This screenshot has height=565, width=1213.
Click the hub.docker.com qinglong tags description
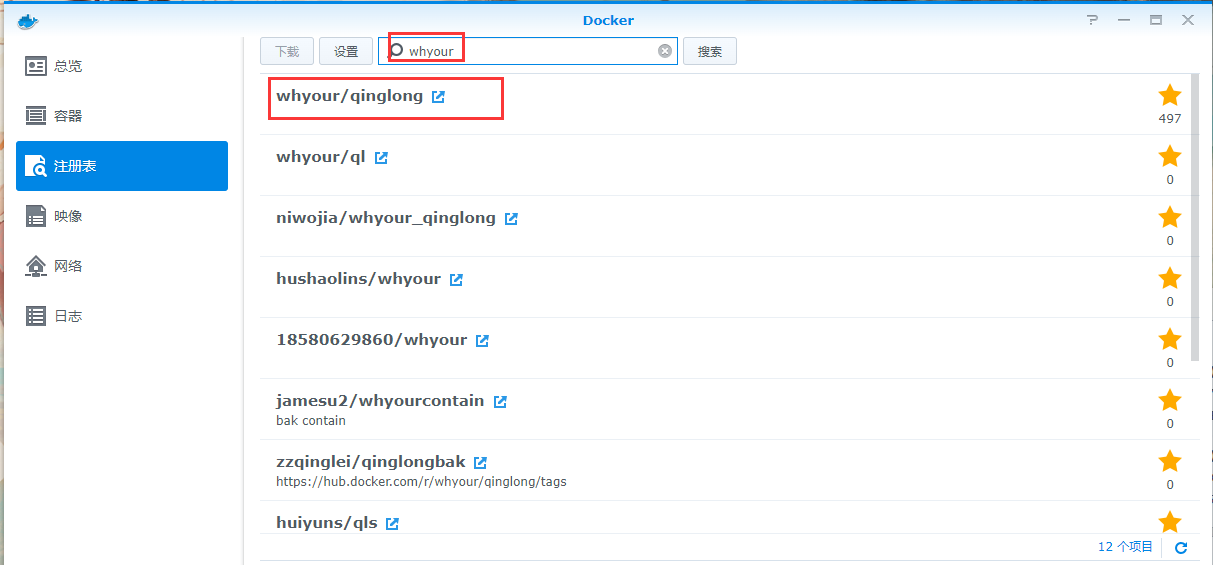pos(421,482)
